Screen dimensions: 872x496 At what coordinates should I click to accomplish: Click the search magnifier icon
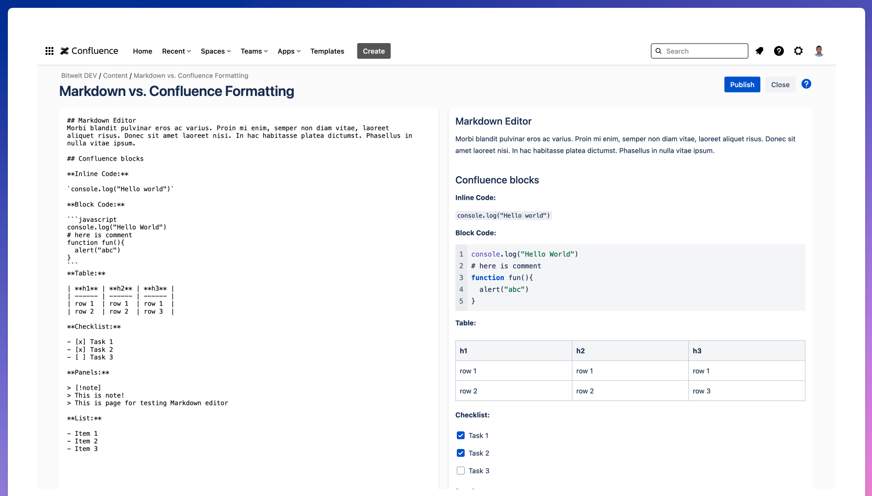click(658, 51)
